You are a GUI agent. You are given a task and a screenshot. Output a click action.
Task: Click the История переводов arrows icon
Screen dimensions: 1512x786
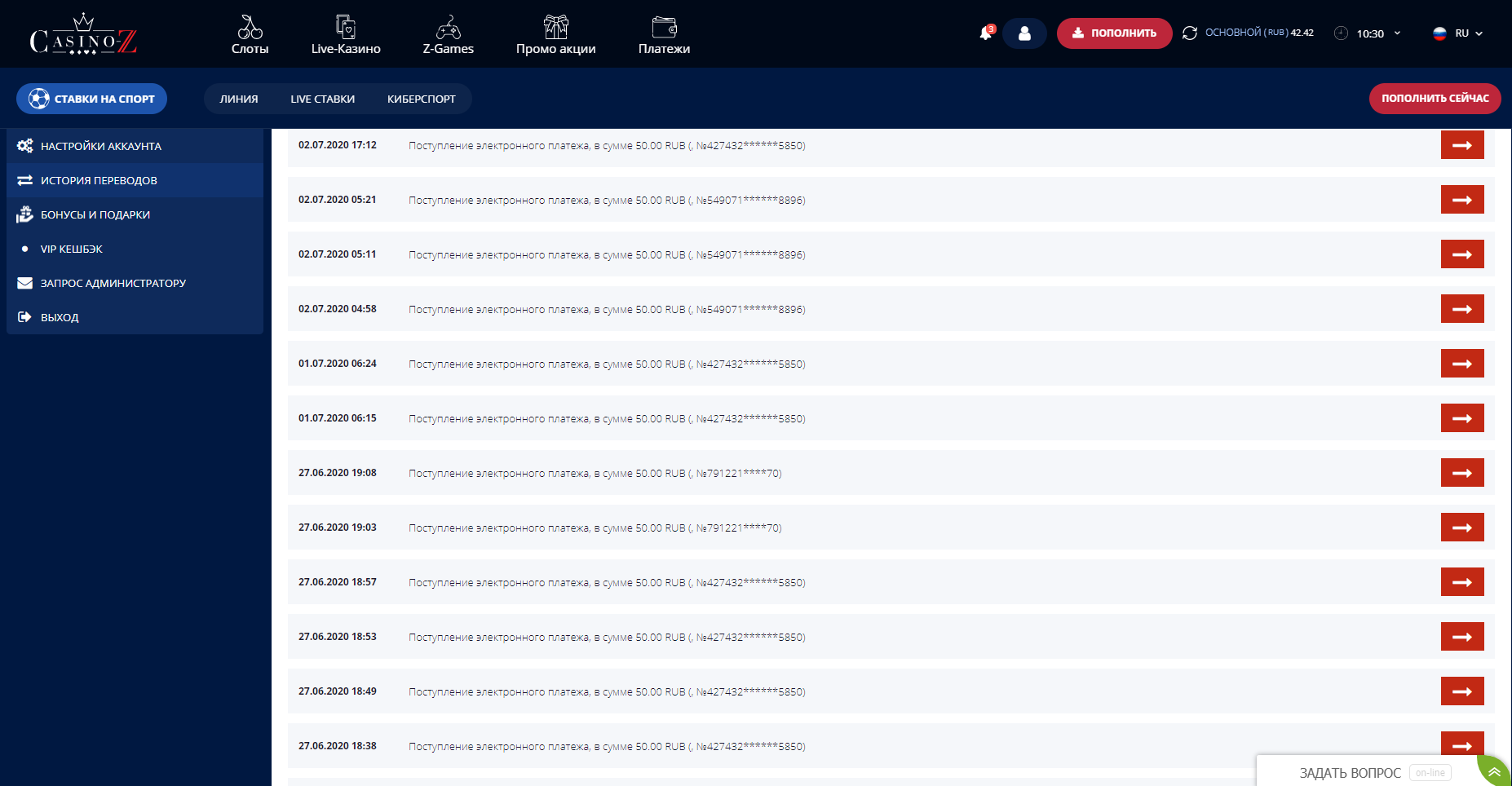pos(25,180)
